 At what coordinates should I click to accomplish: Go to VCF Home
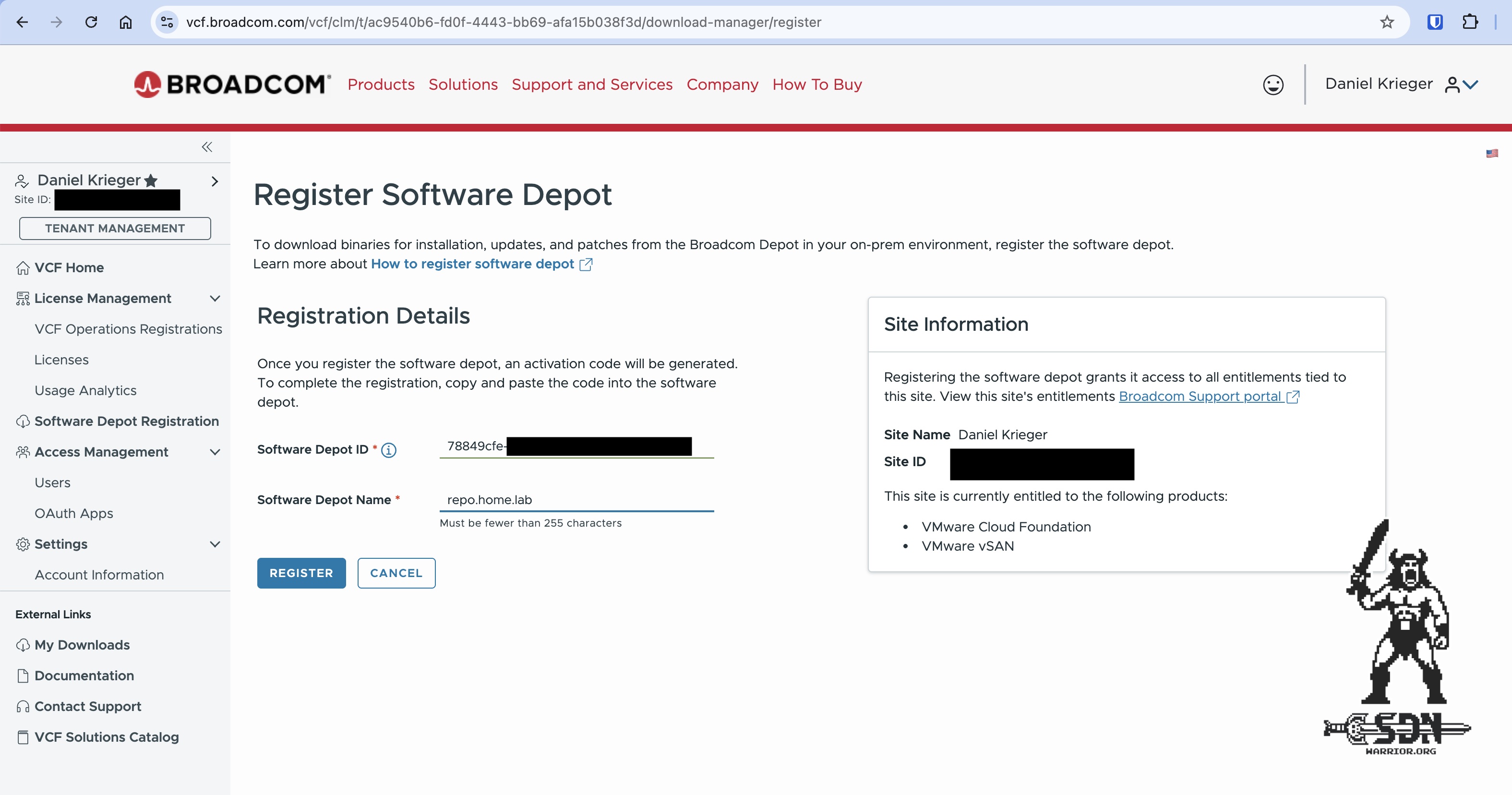(69, 268)
